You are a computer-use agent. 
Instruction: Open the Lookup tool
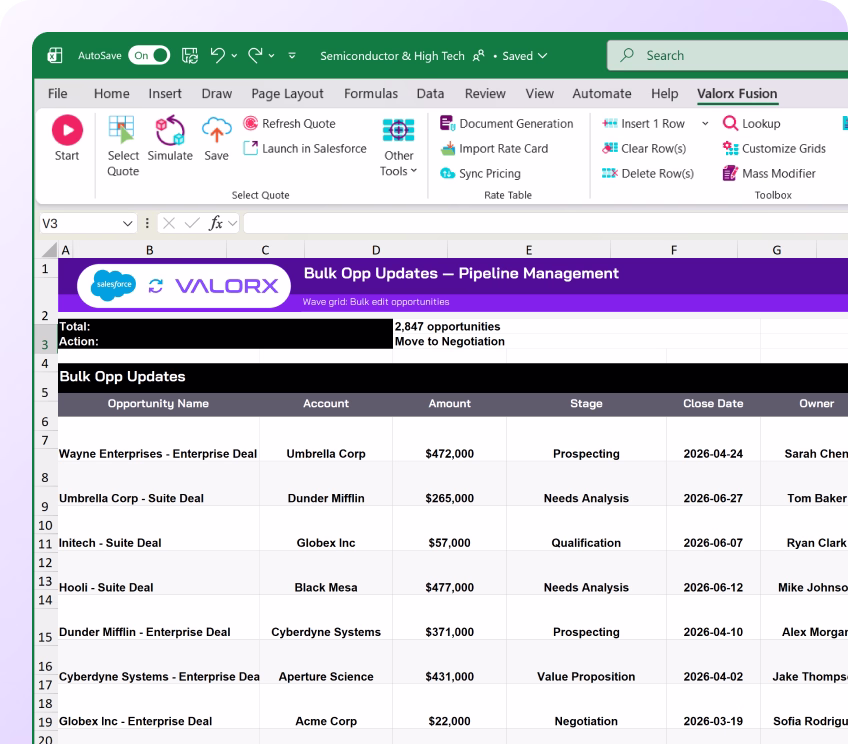752,123
